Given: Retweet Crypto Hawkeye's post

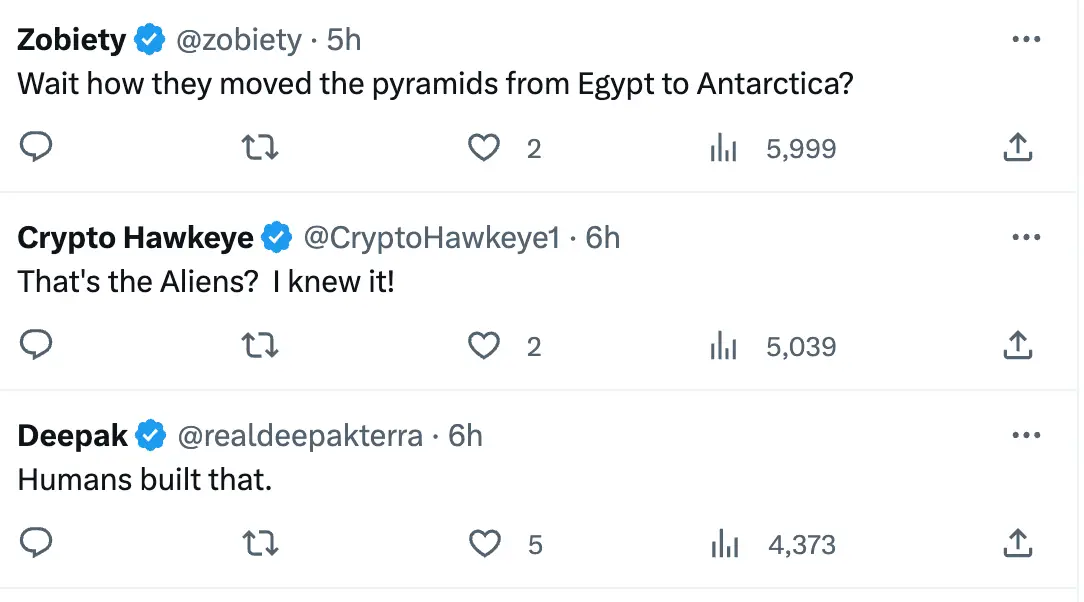Looking at the screenshot, I should tap(260, 345).
